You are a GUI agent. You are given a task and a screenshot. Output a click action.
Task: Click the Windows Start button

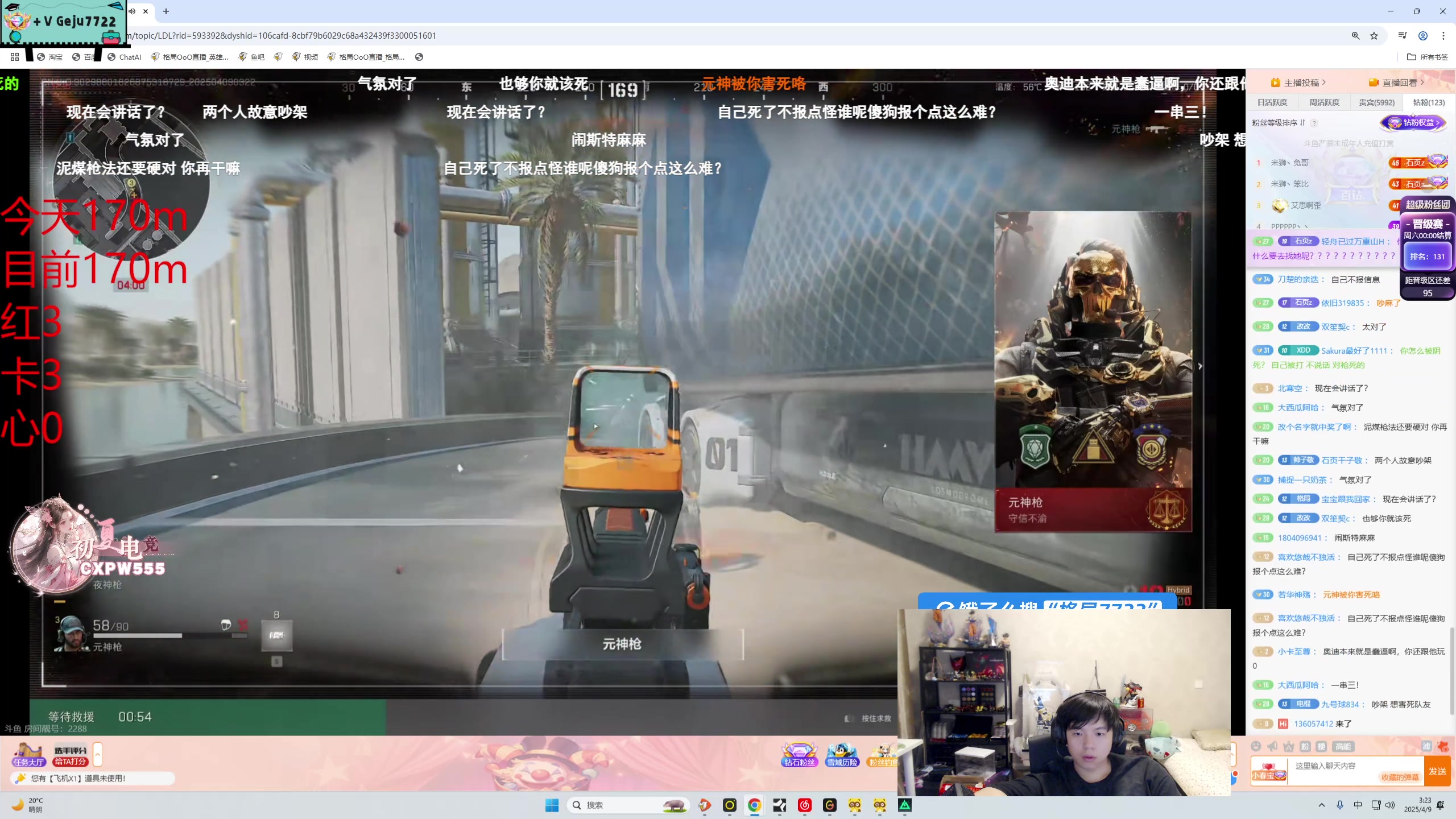[552, 805]
